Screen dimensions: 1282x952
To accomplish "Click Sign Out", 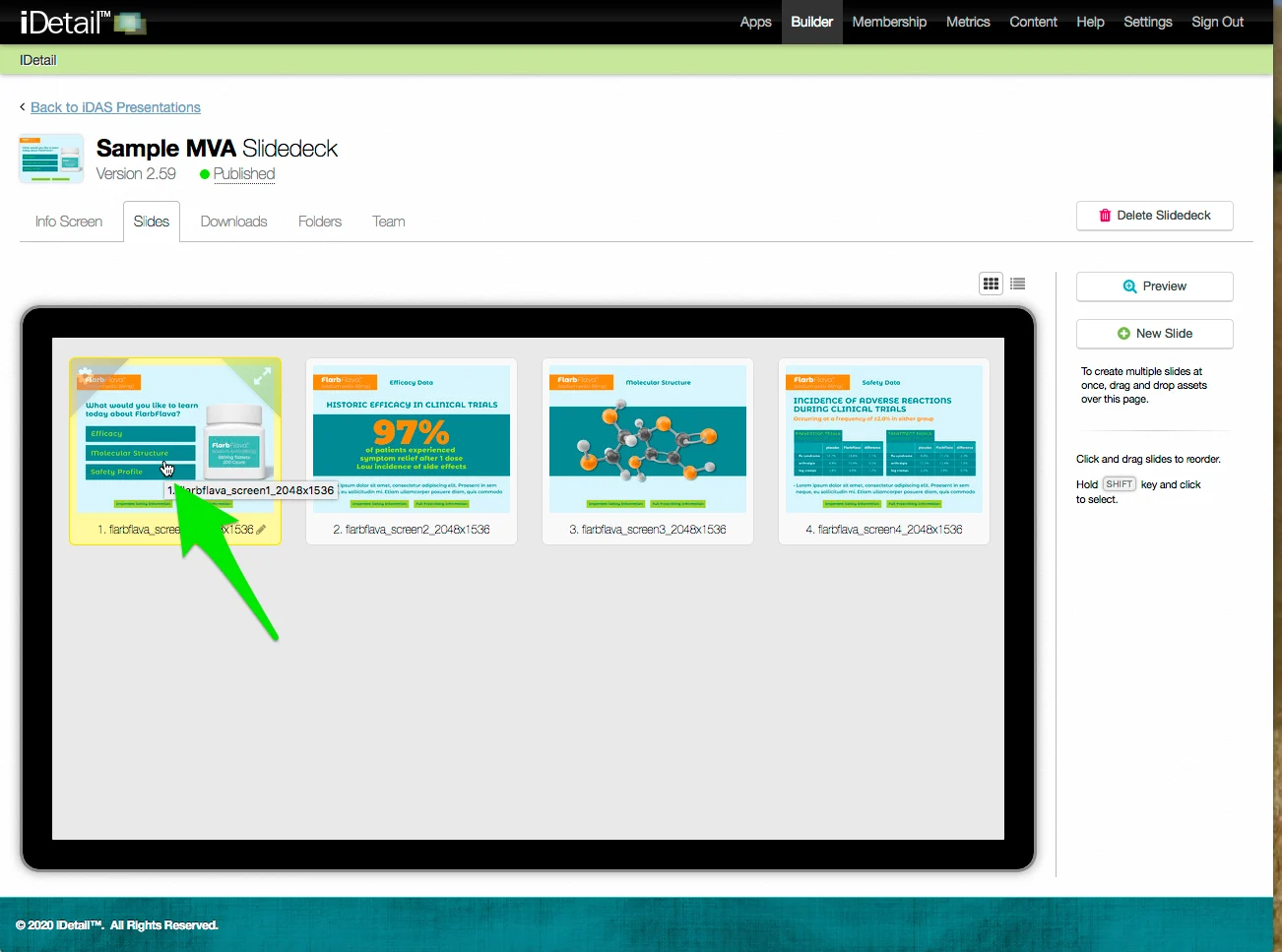I will pos(1218,22).
